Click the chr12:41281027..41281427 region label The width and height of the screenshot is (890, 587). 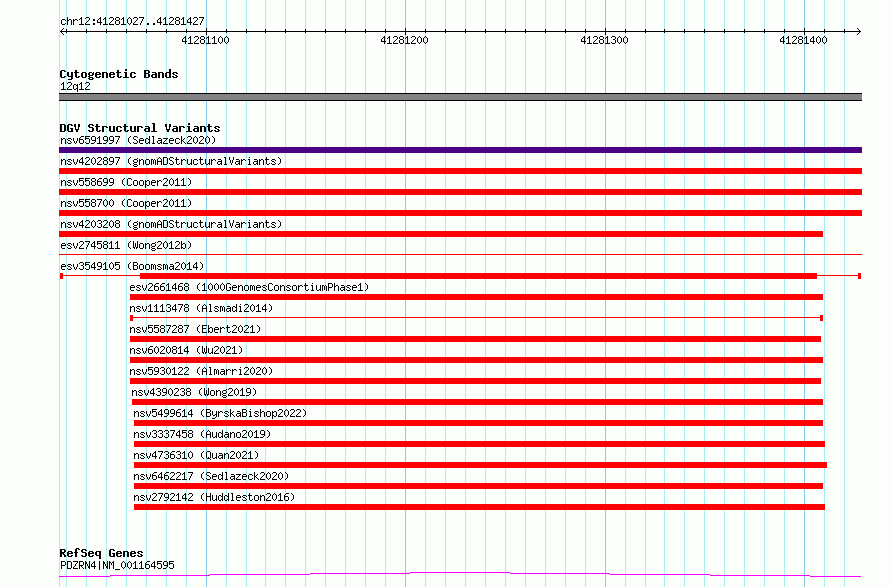point(132,21)
